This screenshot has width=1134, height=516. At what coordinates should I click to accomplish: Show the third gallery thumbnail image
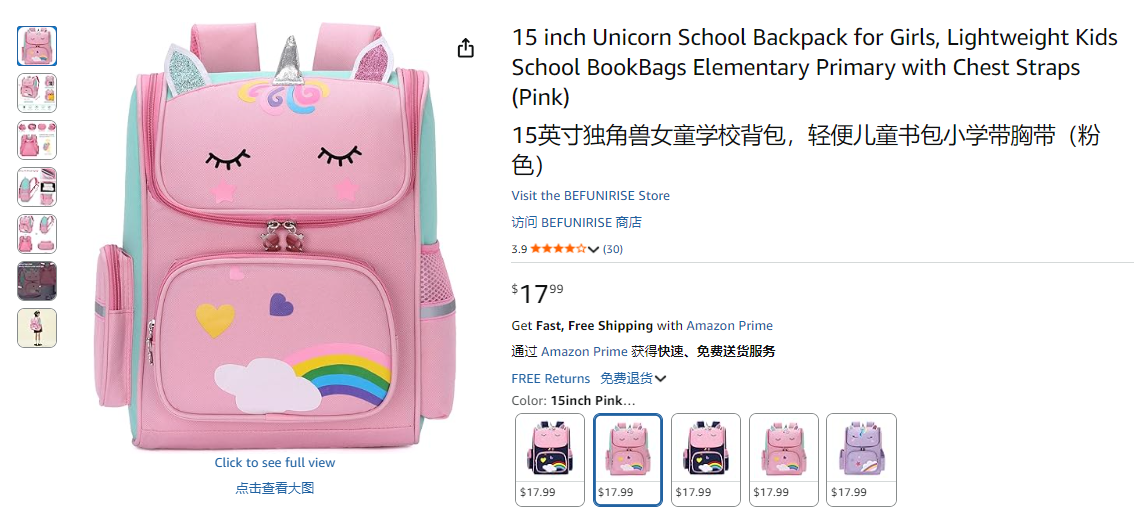pos(37,140)
